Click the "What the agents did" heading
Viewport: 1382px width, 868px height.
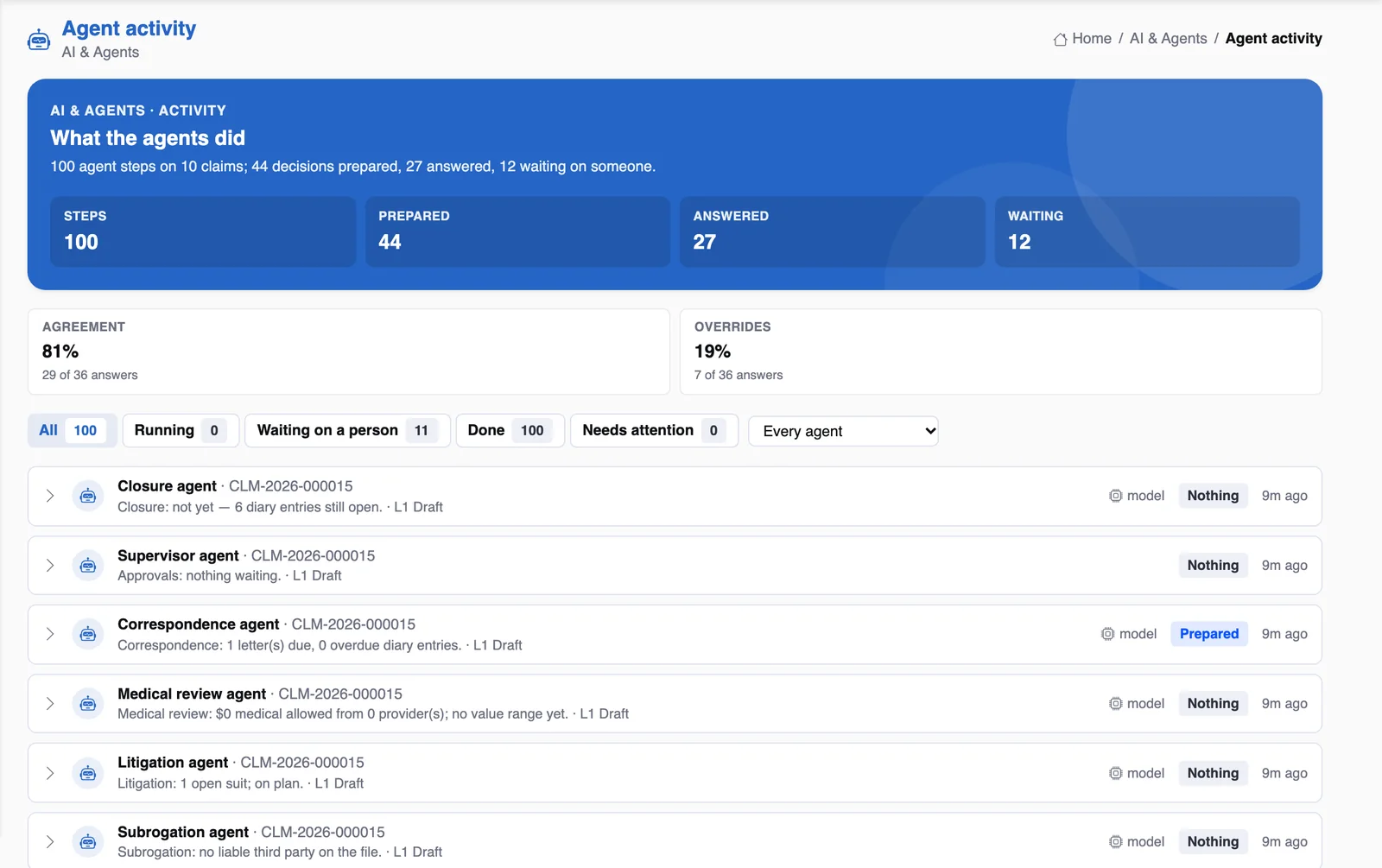coord(148,138)
